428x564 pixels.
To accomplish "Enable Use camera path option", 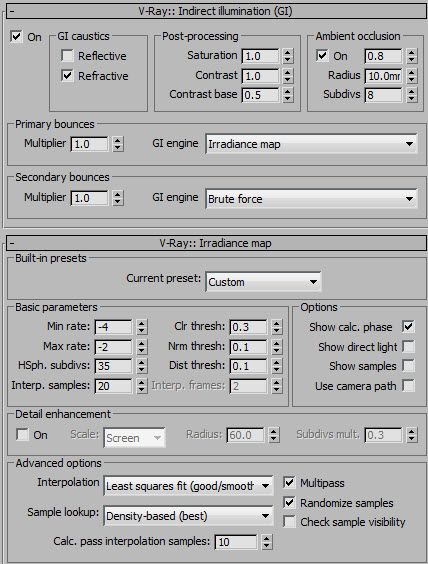I will tap(408, 386).
